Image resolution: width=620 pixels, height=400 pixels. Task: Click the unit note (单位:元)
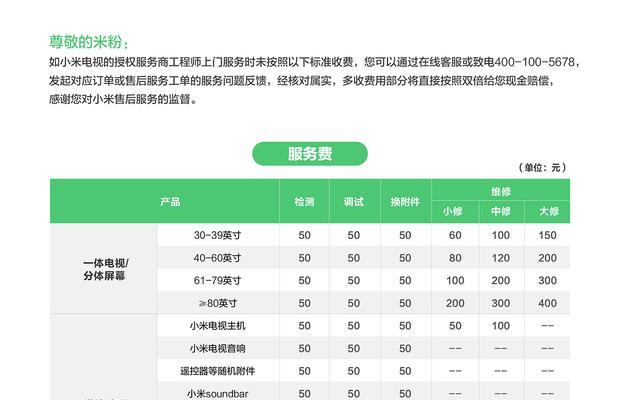click(x=542, y=168)
